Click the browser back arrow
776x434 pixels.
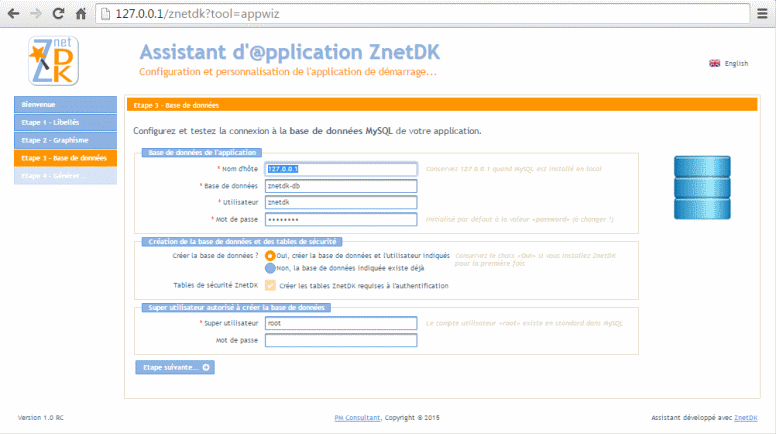[x=13, y=13]
